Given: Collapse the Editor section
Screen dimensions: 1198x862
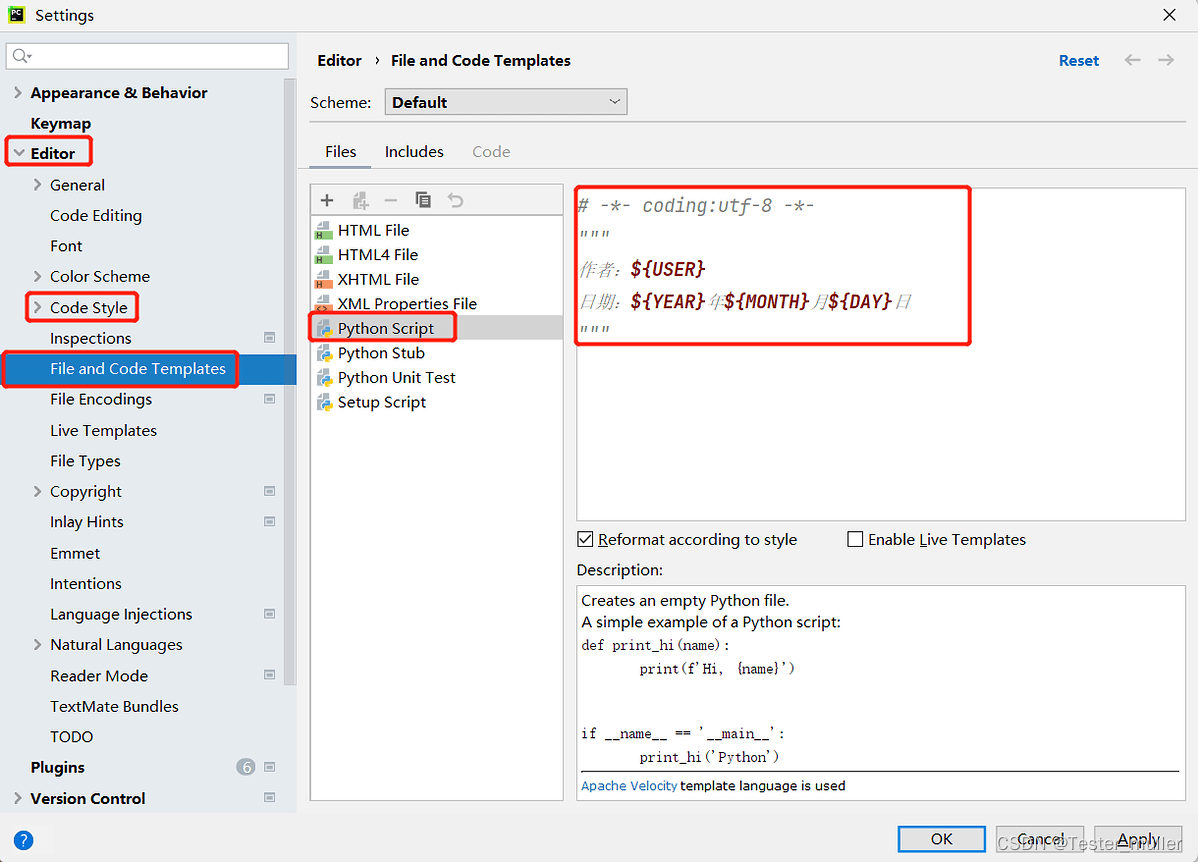Looking at the screenshot, I should point(19,153).
